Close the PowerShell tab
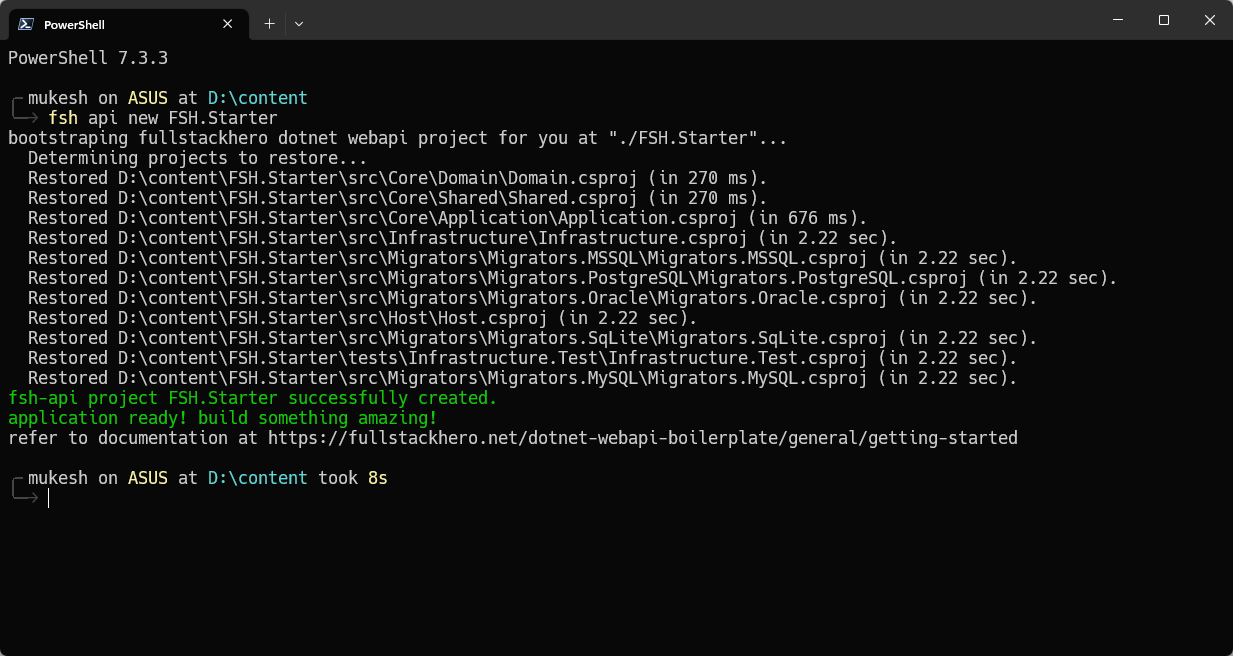This screenshot has height=656, width=1233. 228,24
